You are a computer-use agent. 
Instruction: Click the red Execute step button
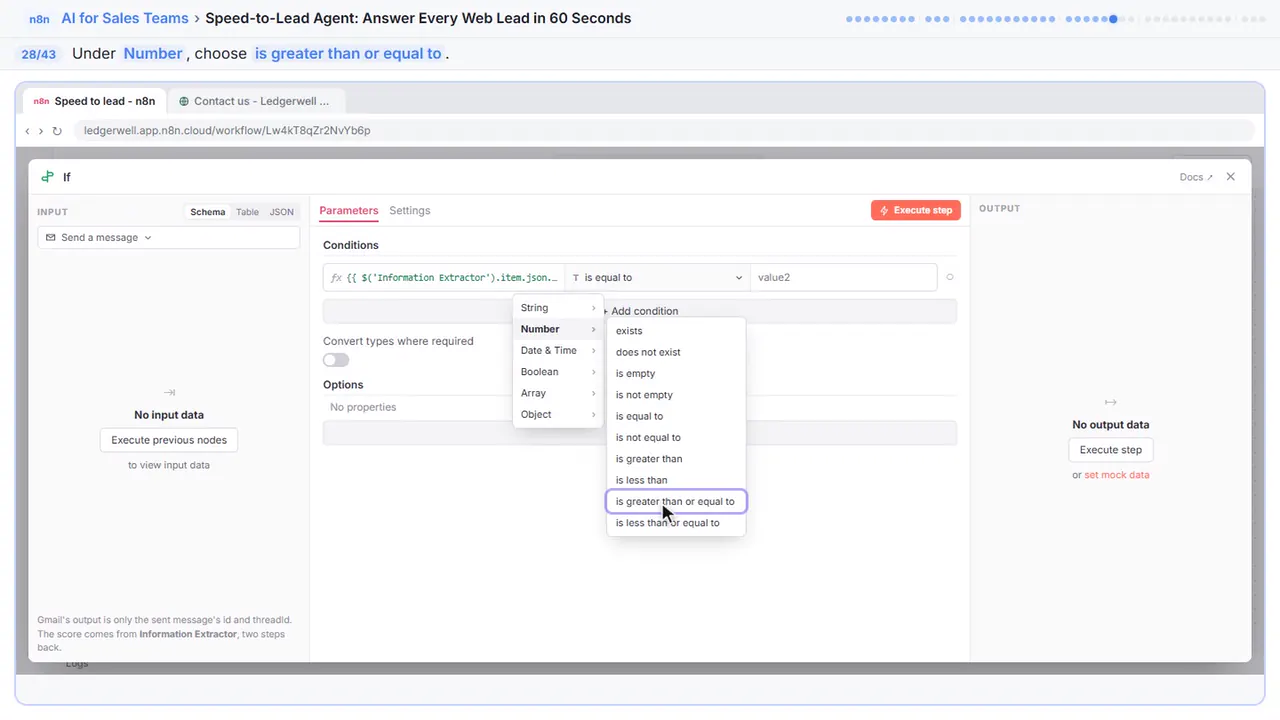tap(916, 210)
